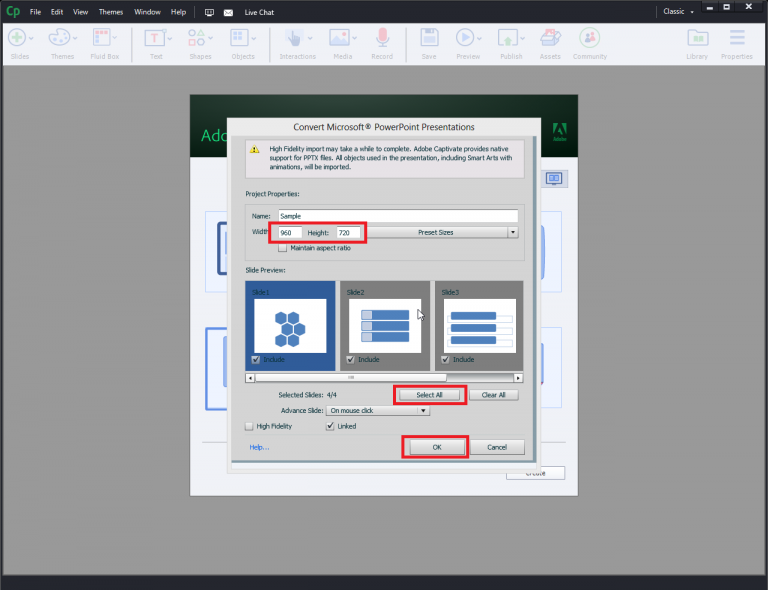This screenshot has width=768, height=590.
Task: Select the Slide3 thumbnail
Action: pyautogui.click(x=480, y=326)
